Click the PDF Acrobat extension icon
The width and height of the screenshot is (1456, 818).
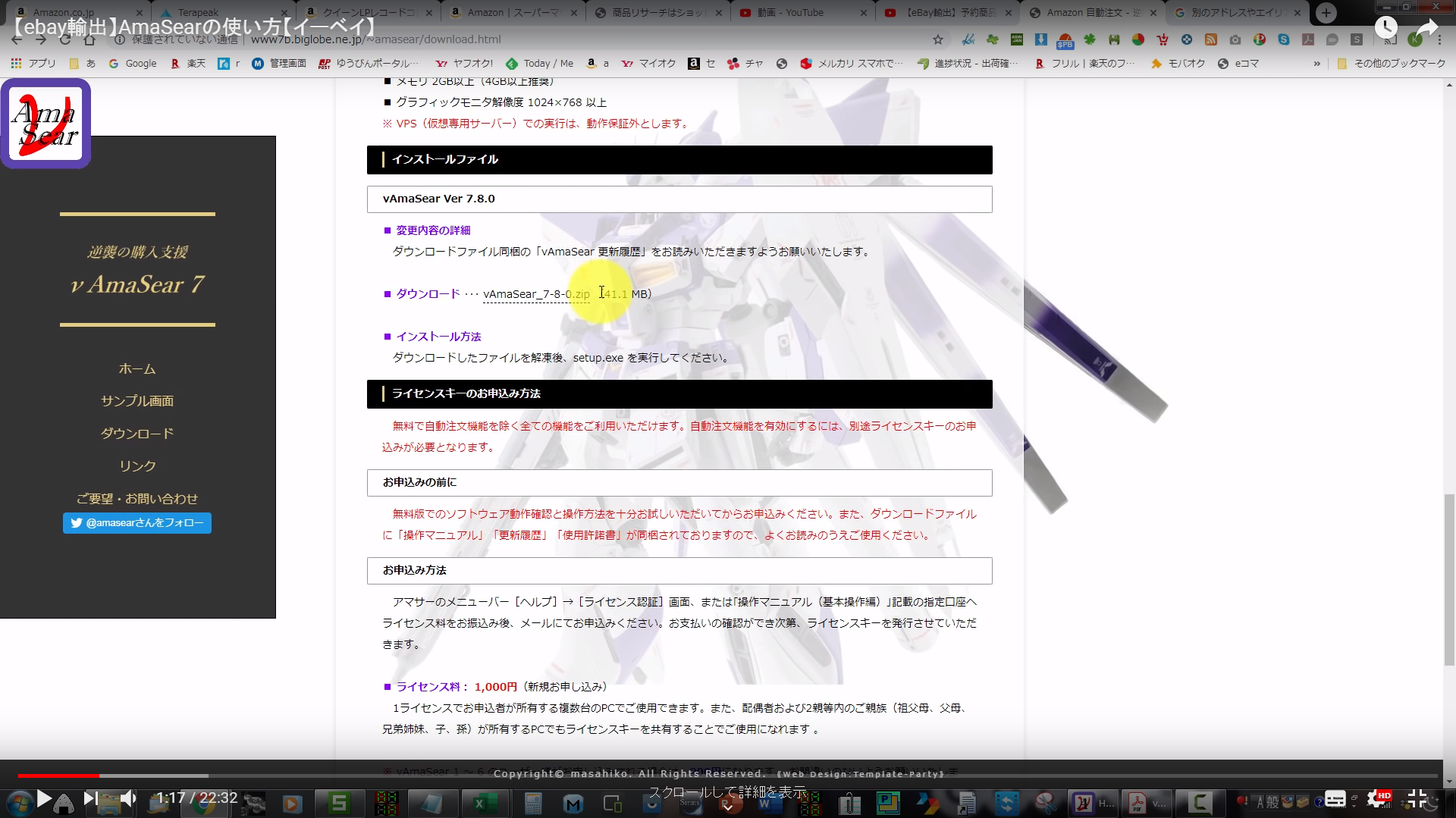coord(1308,39)
